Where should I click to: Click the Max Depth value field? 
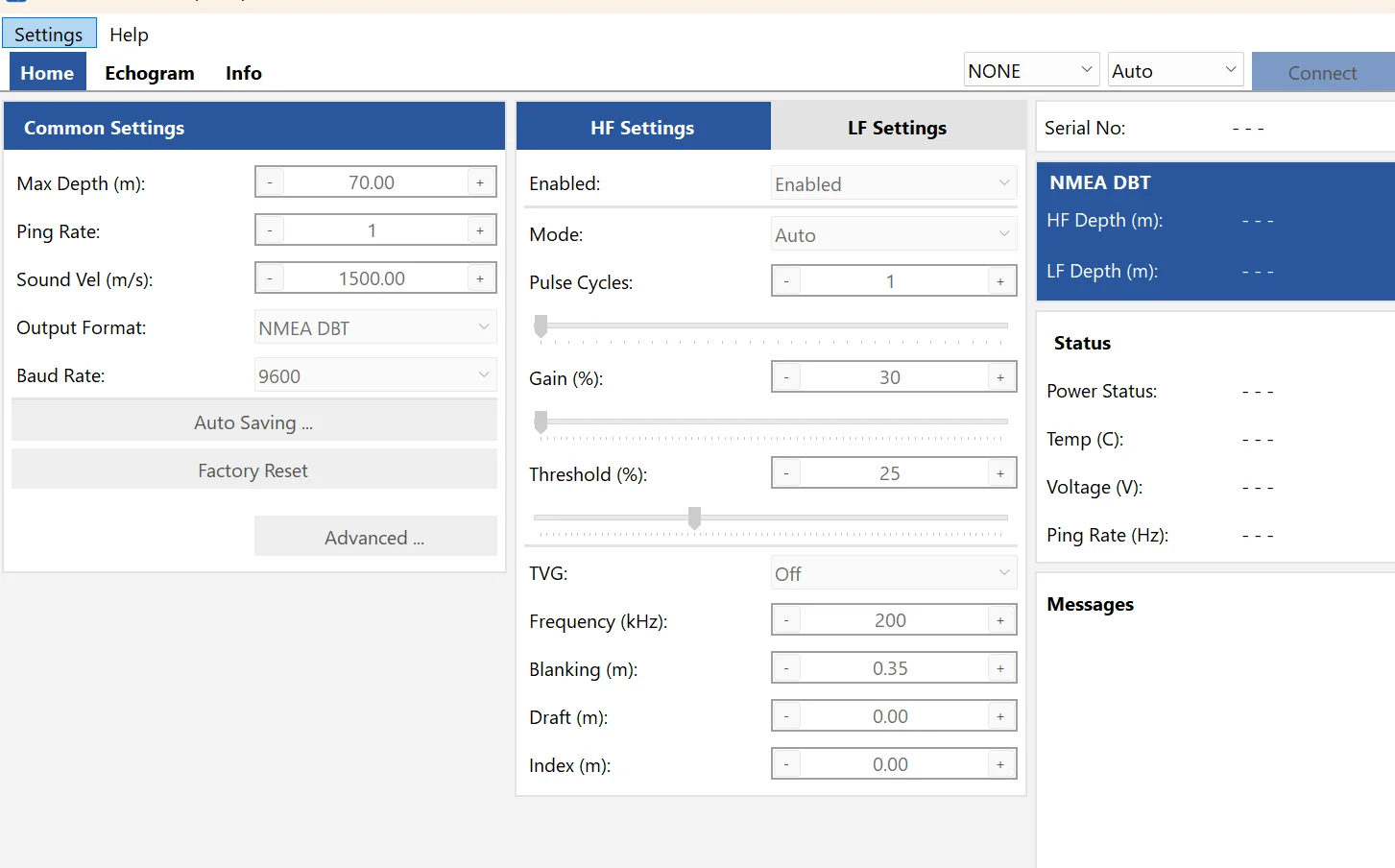pyautogui.click(x=375, y=182)
